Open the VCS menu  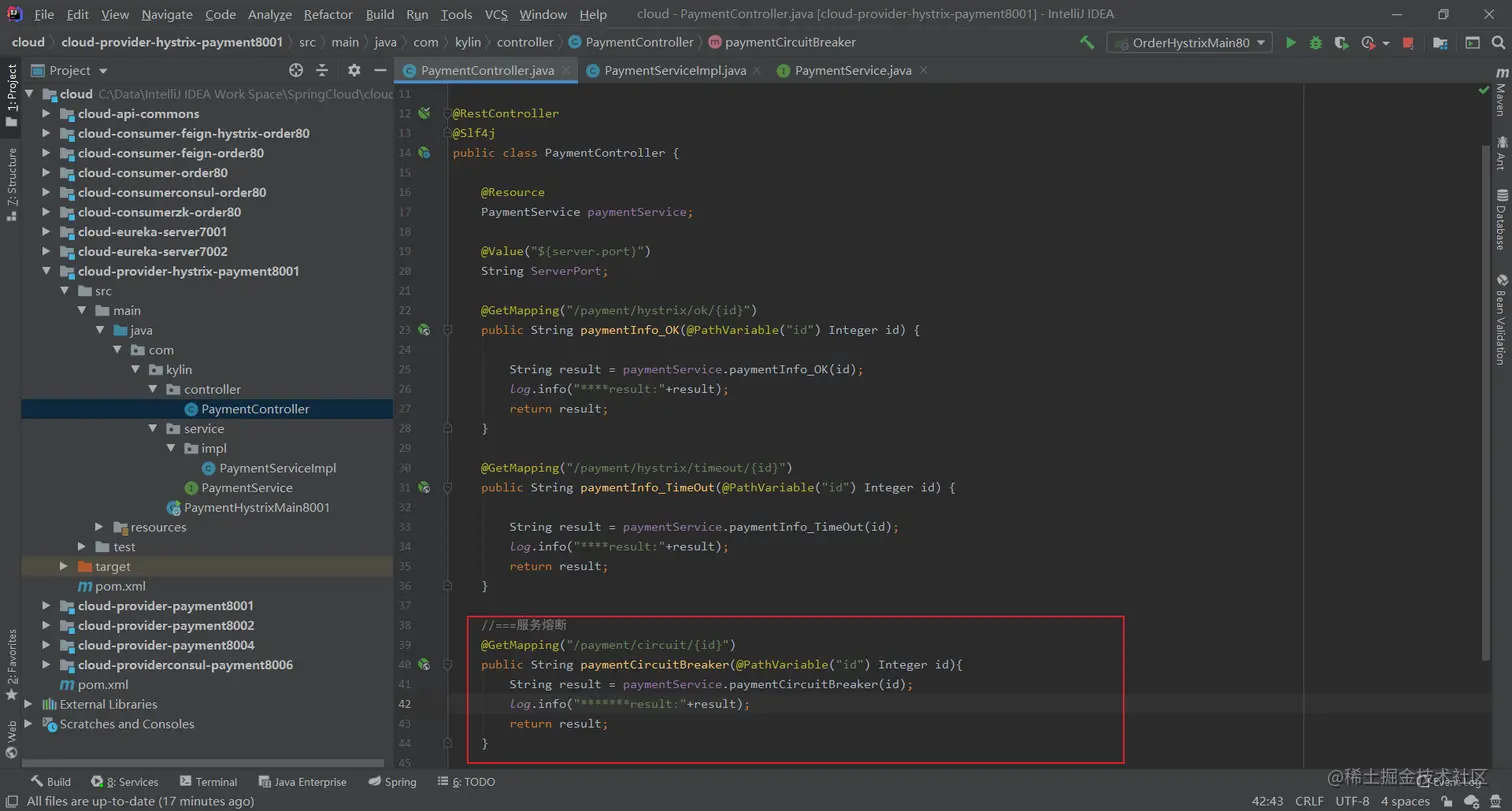(496, 14)
